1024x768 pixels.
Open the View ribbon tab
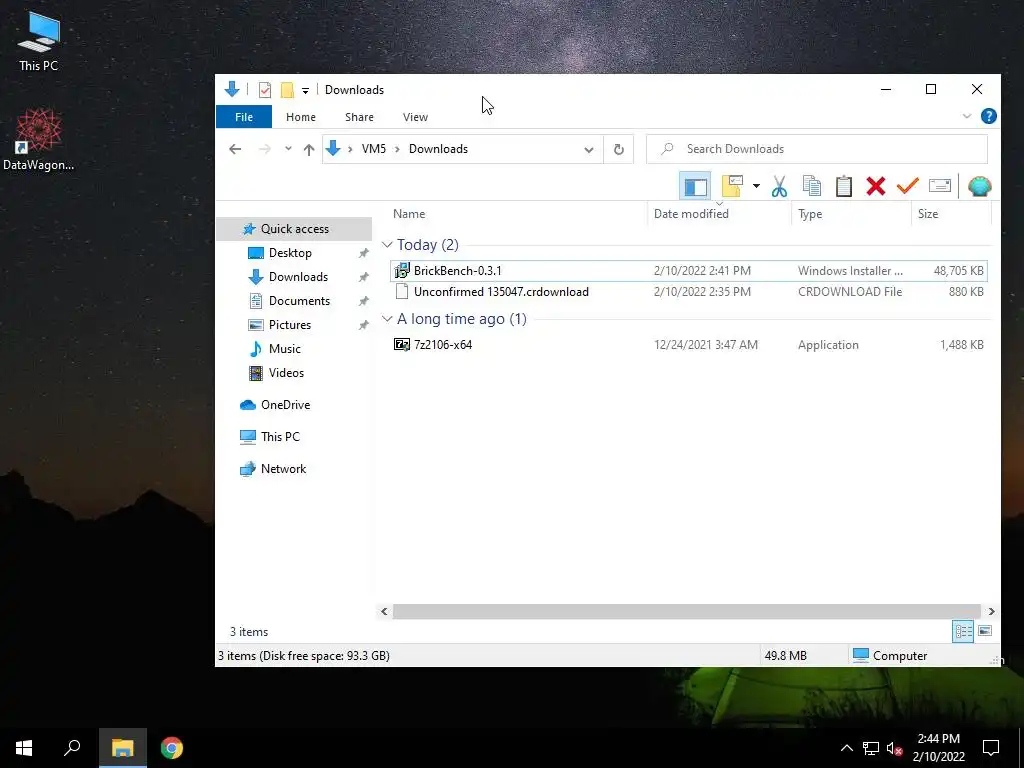tap(415, 117)
